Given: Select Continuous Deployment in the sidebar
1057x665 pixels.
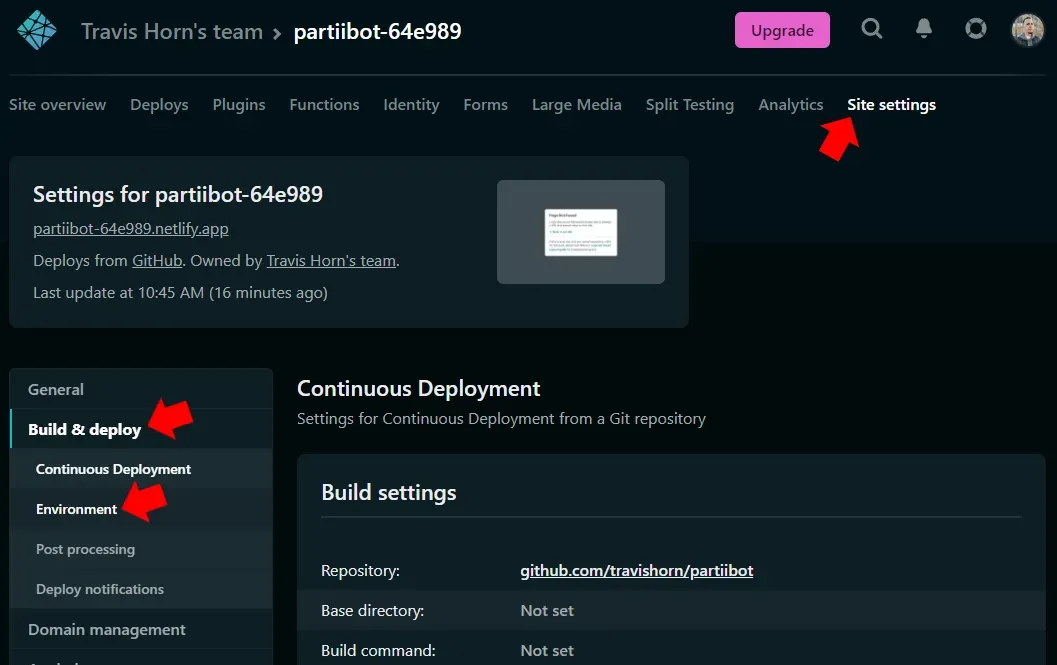Looking at the screenshot, I should coord(113,468).
